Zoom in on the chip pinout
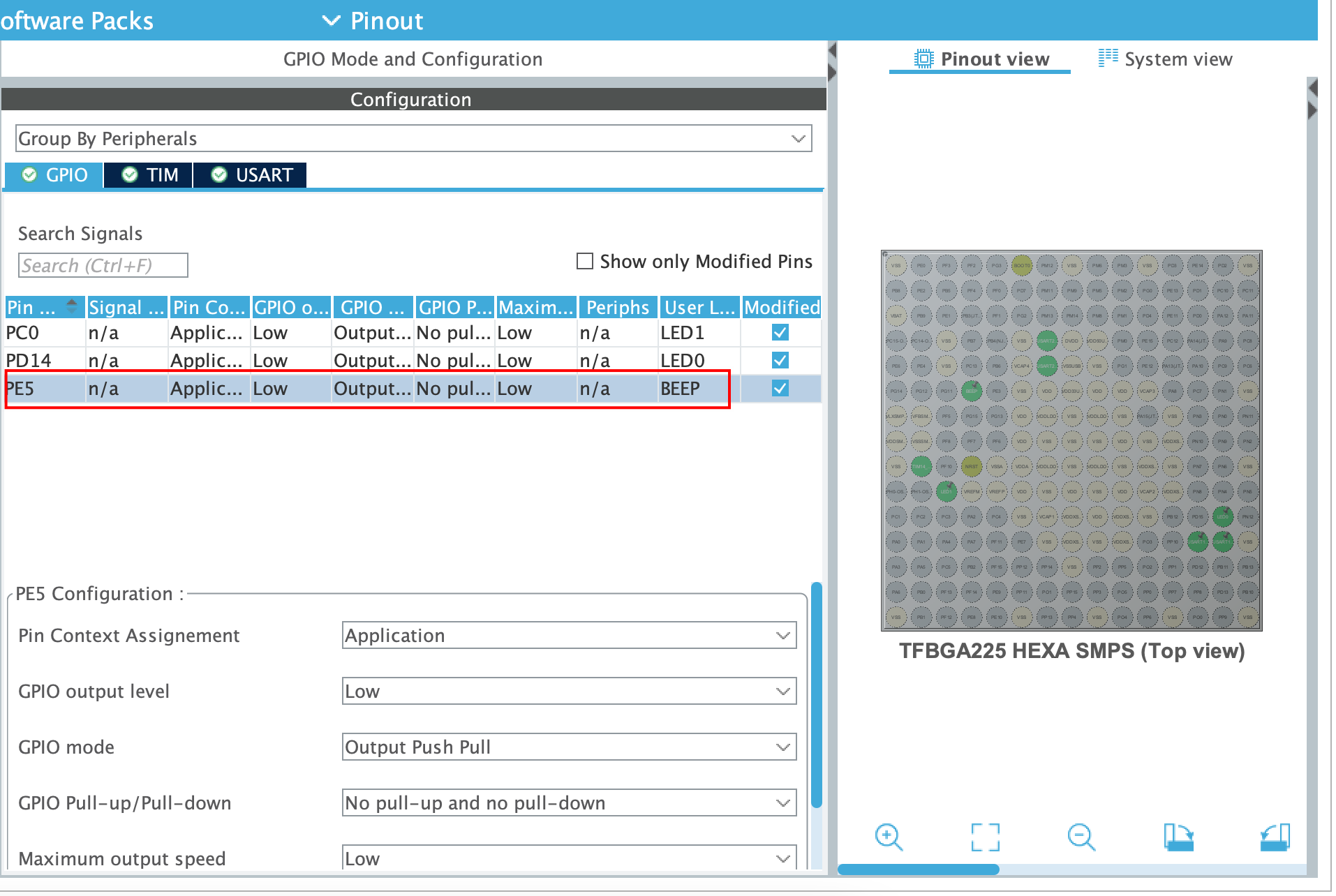The height and width of the screenshot is (896, 1336). pos(889,837)
